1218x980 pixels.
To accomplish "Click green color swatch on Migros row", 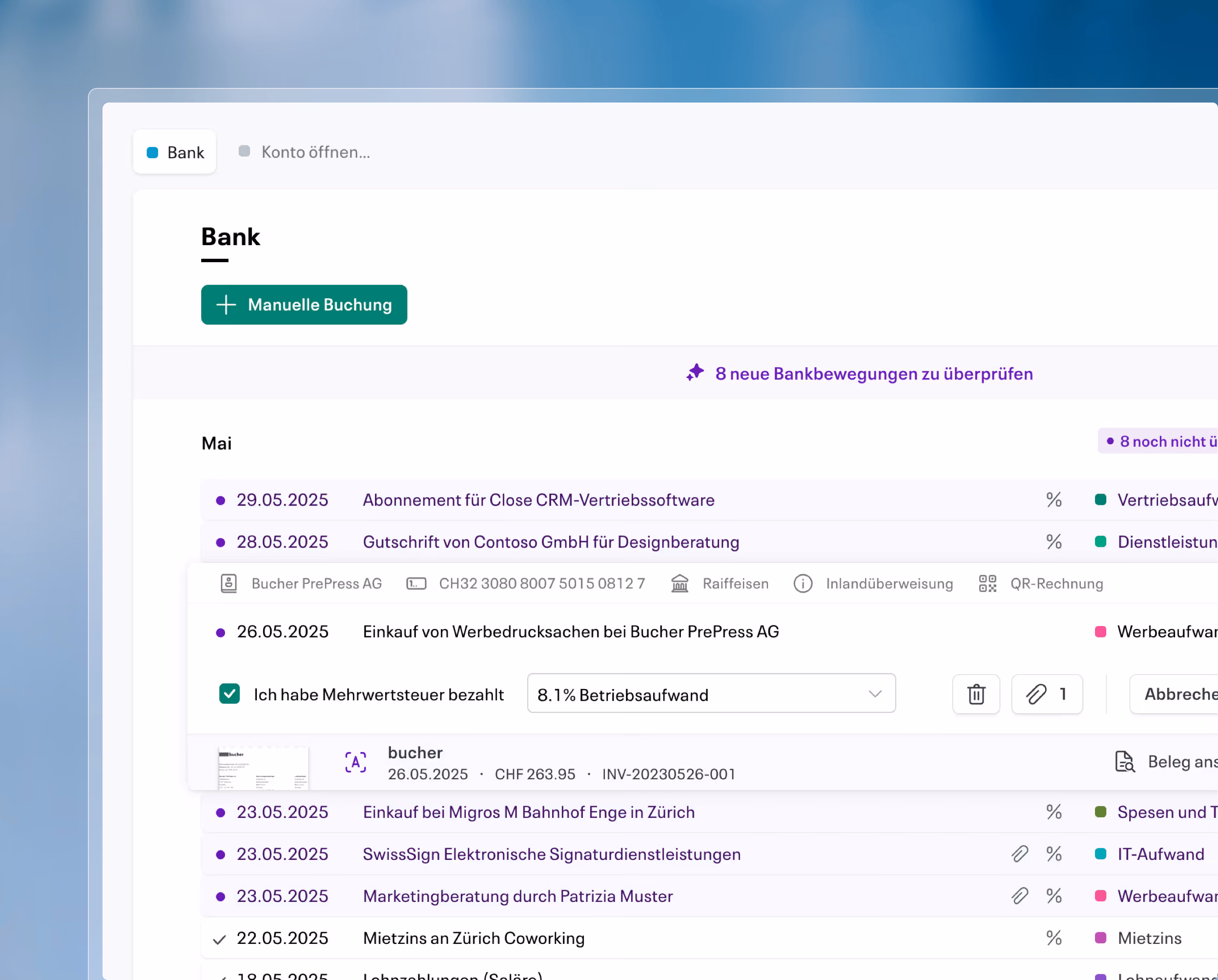I will (x=1100, y=812).
